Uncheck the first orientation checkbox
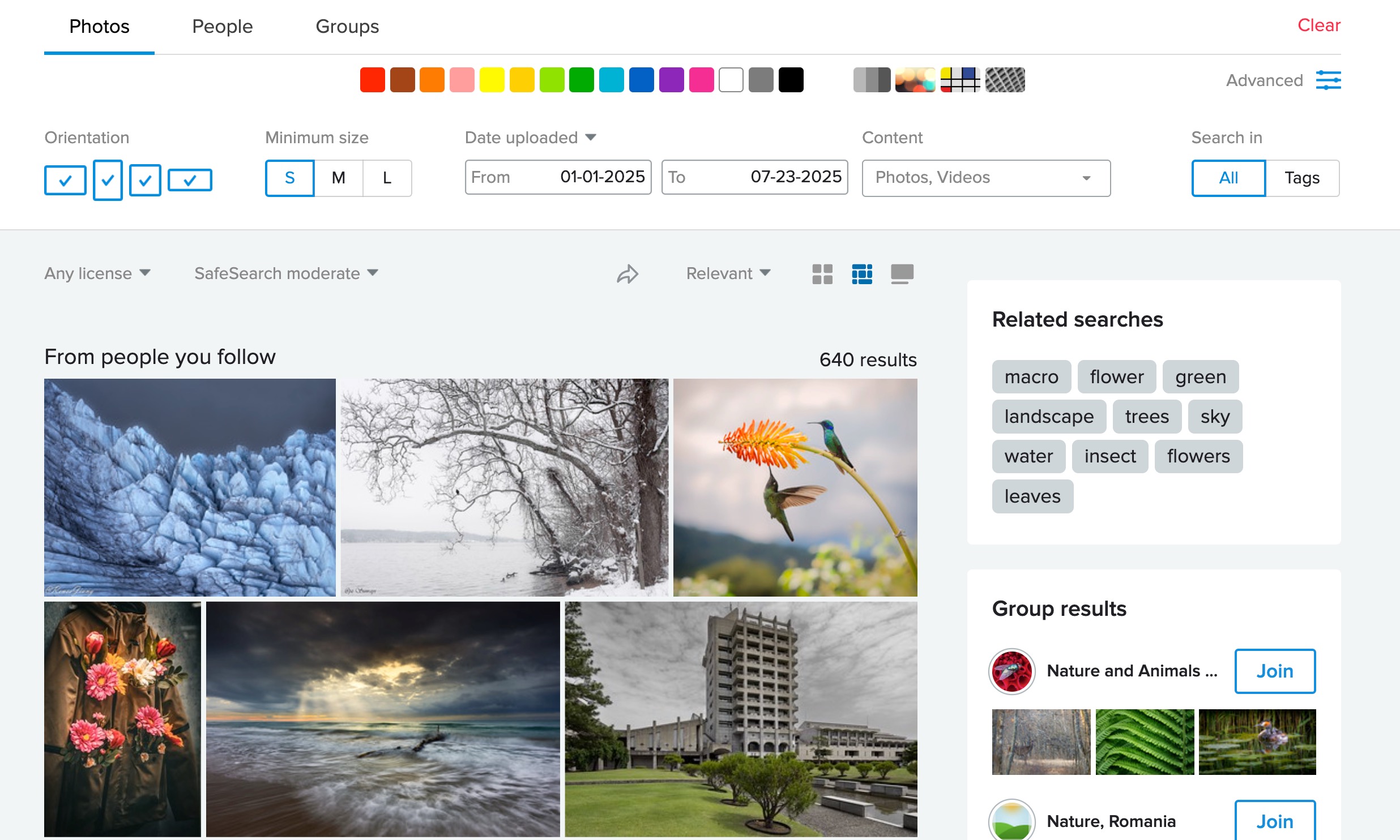1400x840 pixels. pyautogui.click(x=65, y=180)
